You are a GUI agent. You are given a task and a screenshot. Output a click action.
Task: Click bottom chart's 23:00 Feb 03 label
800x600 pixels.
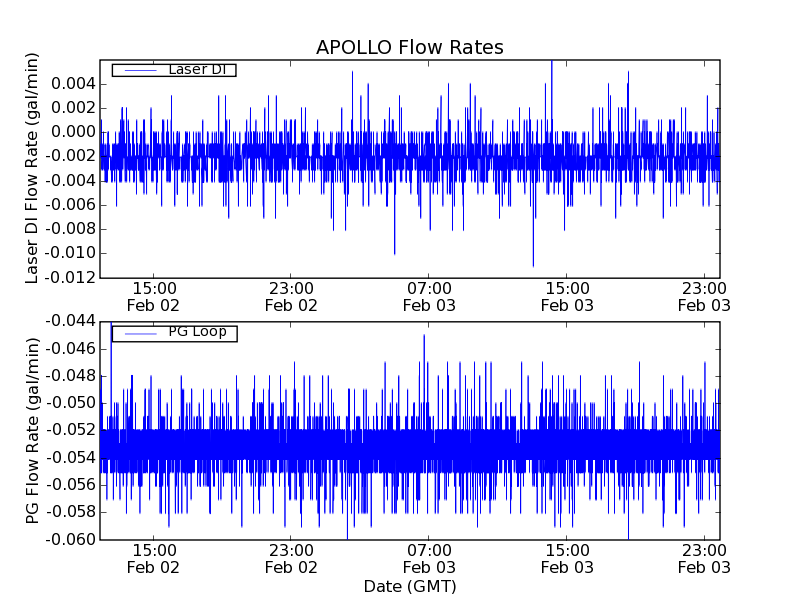tap(704, 559)
